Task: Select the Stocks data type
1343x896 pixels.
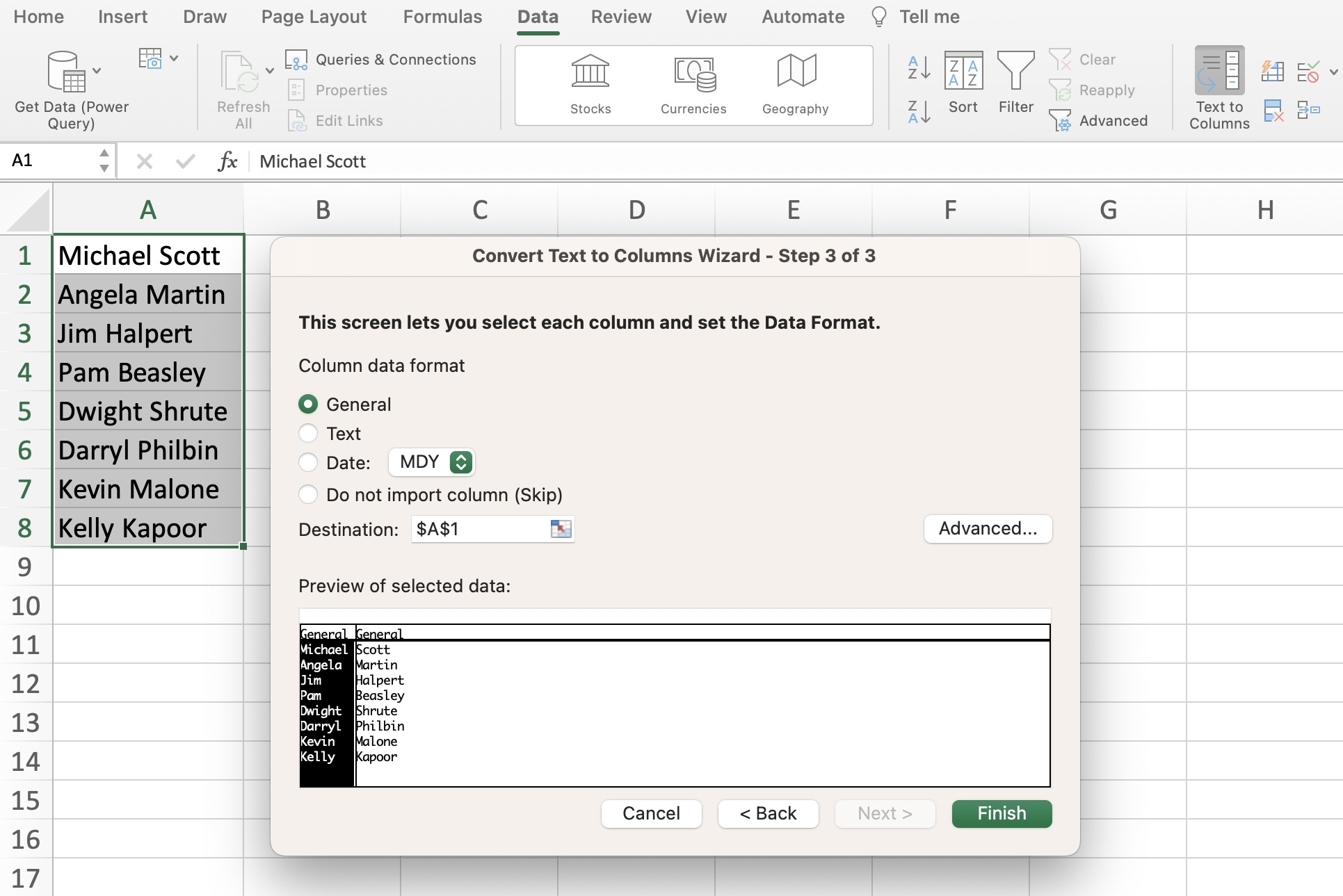Action: (590, 85)
